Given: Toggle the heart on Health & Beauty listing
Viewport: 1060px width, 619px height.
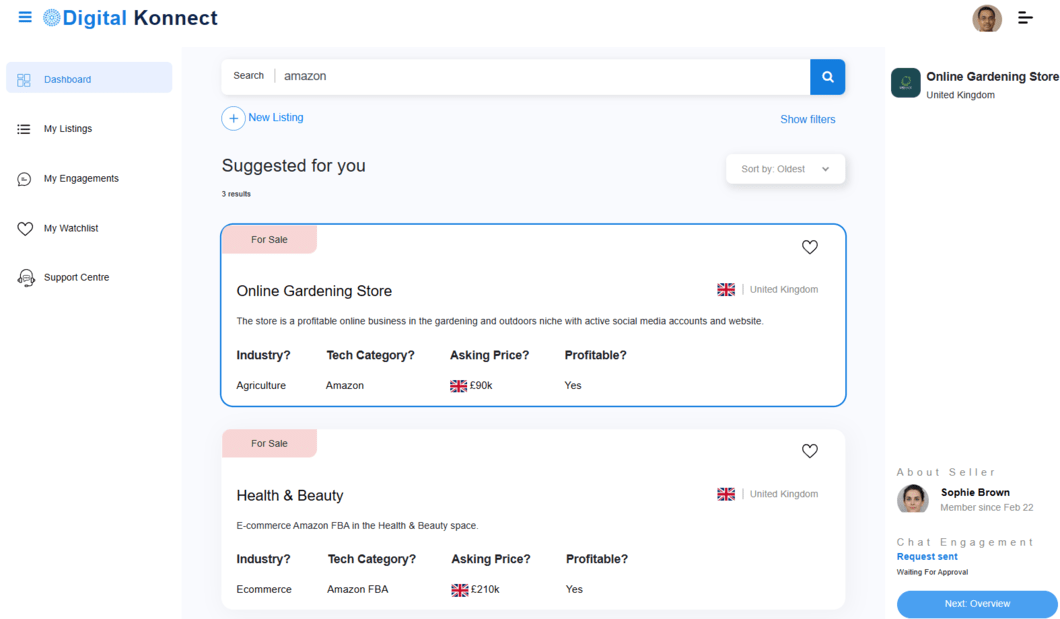Looking at the screenshot, I should (809, 451).
